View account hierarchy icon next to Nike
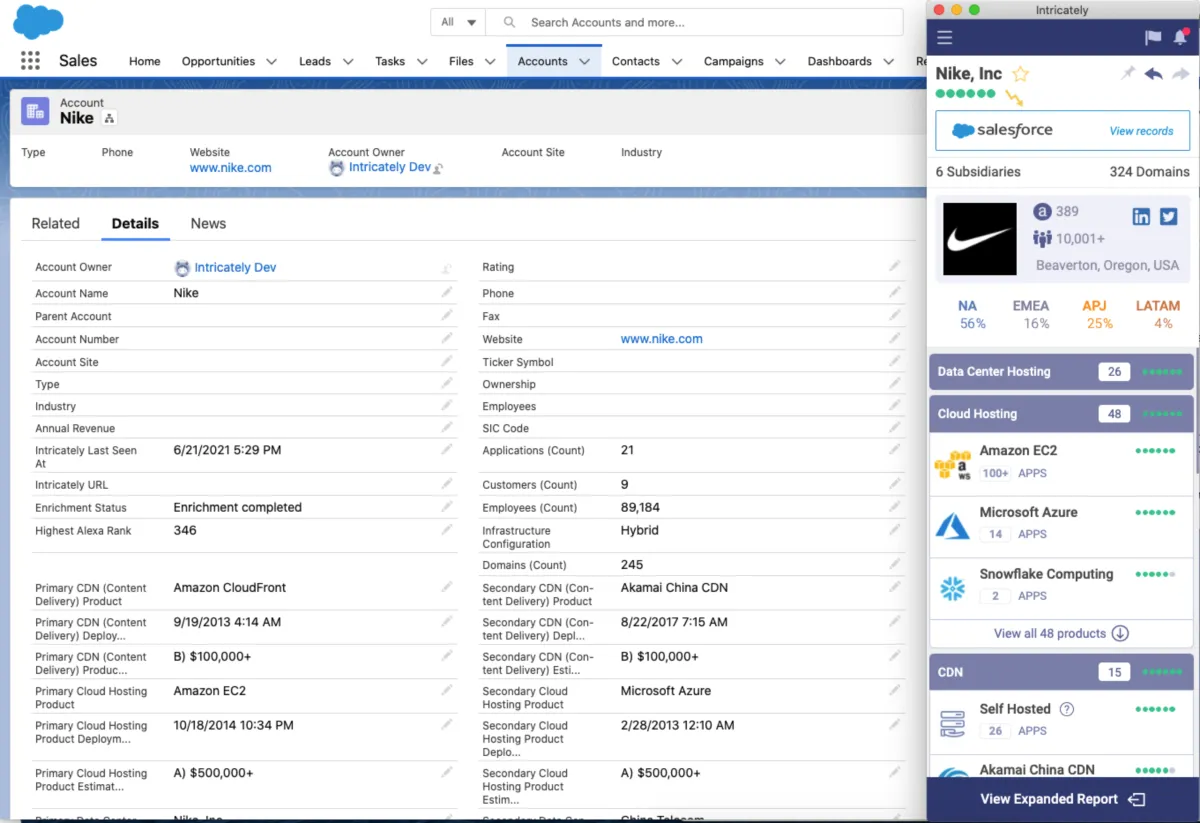The height and width of the screenshot is (823, 1200). coord(110,119)
